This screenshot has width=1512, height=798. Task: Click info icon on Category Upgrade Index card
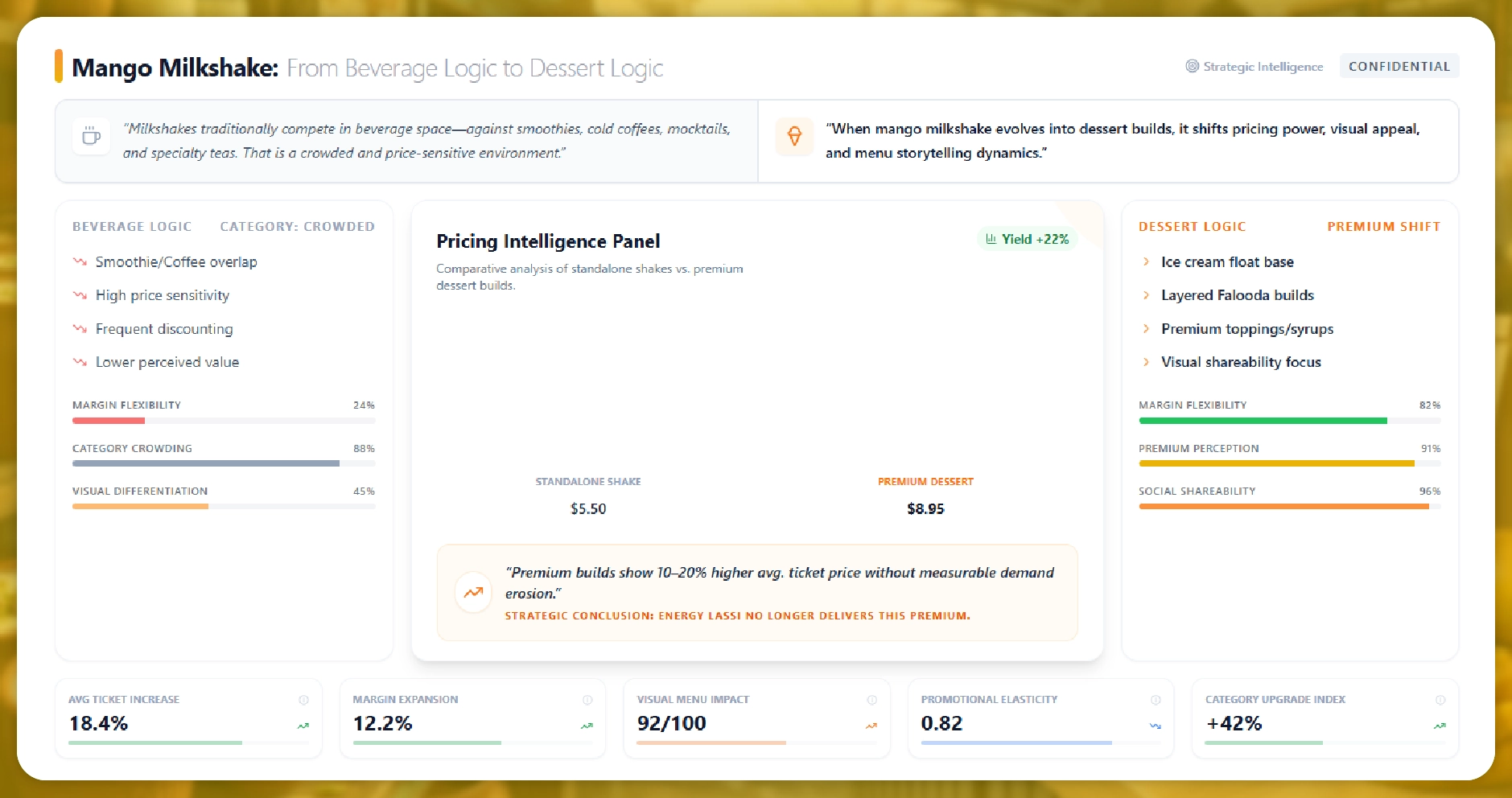coord(1440,700)
